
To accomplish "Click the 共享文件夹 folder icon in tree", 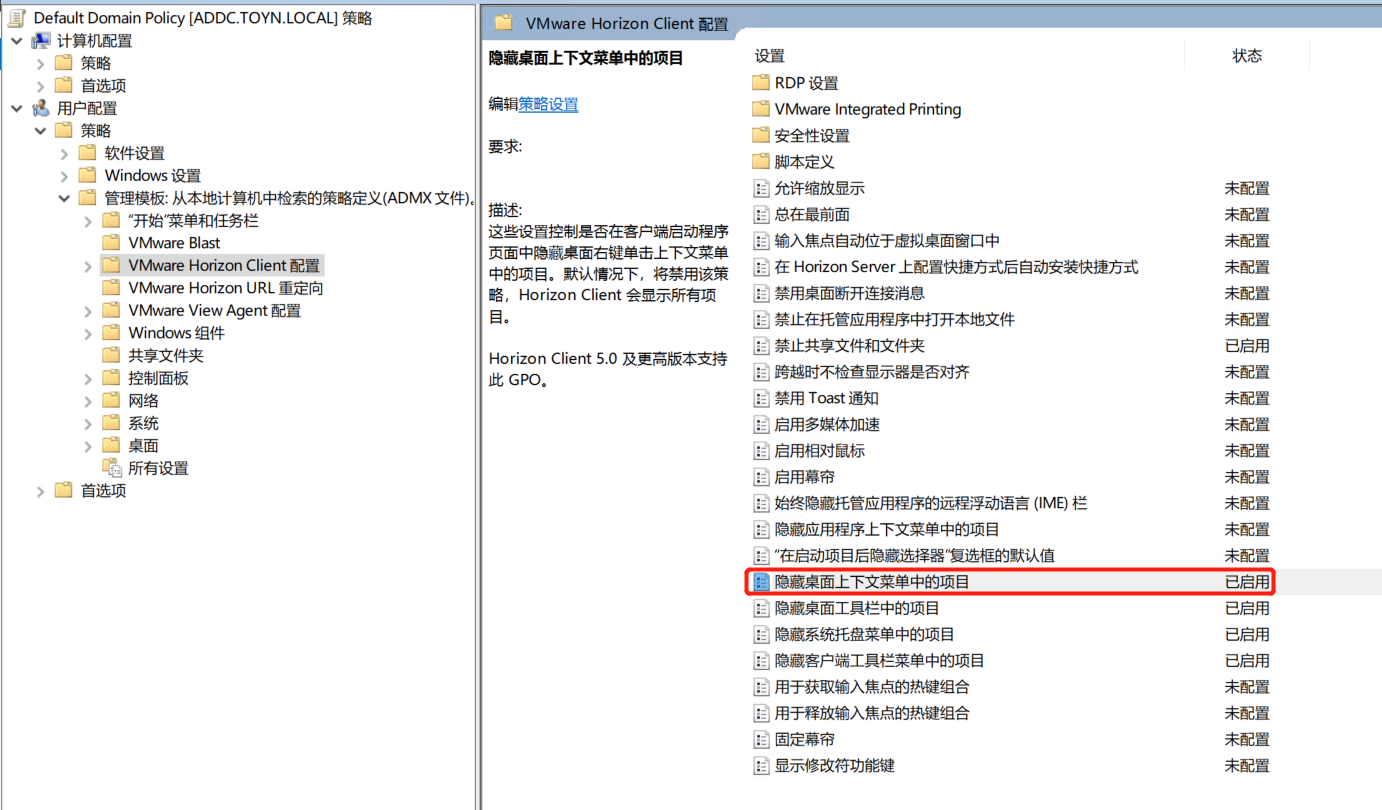I will coord(112,355).
